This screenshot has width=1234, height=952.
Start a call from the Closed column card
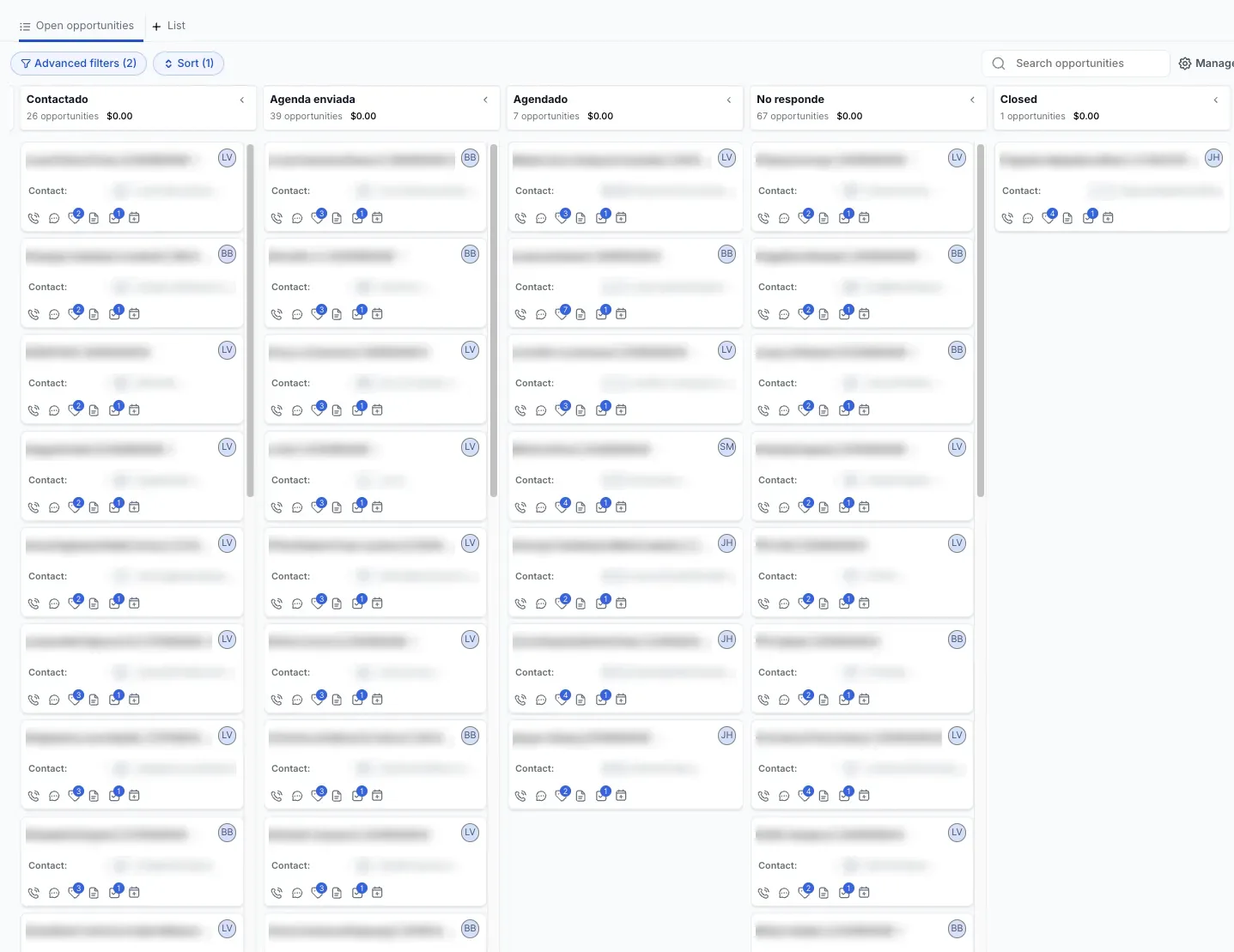(x=1007, y=218)
